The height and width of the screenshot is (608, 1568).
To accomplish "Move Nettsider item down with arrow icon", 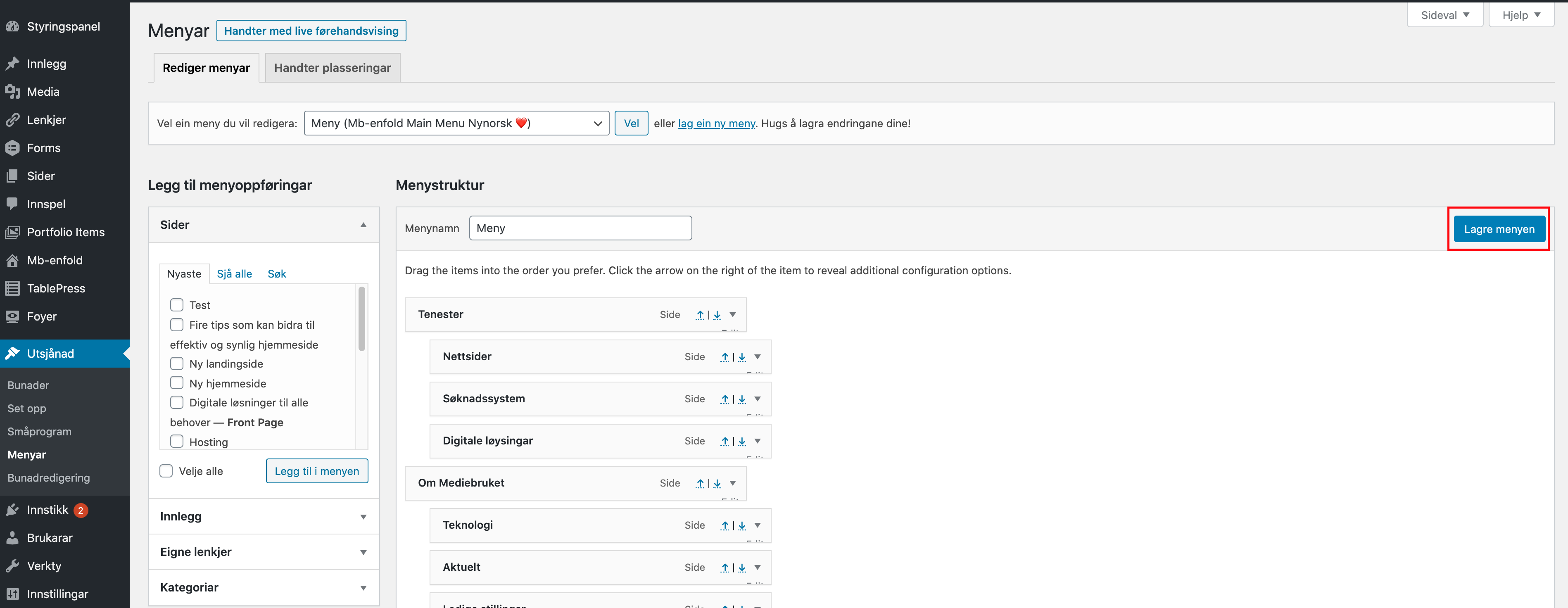I will click(x=742, y=356).
